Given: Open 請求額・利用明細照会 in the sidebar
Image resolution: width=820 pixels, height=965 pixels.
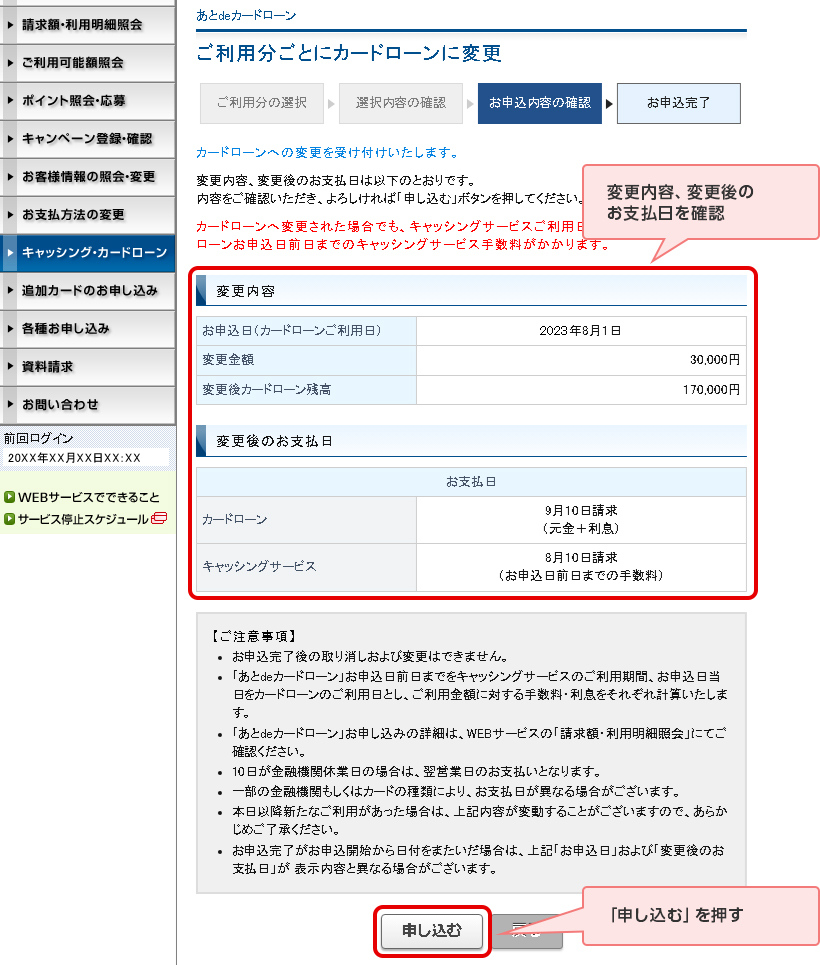Looking at the screenshot, I should pos(82,24).
